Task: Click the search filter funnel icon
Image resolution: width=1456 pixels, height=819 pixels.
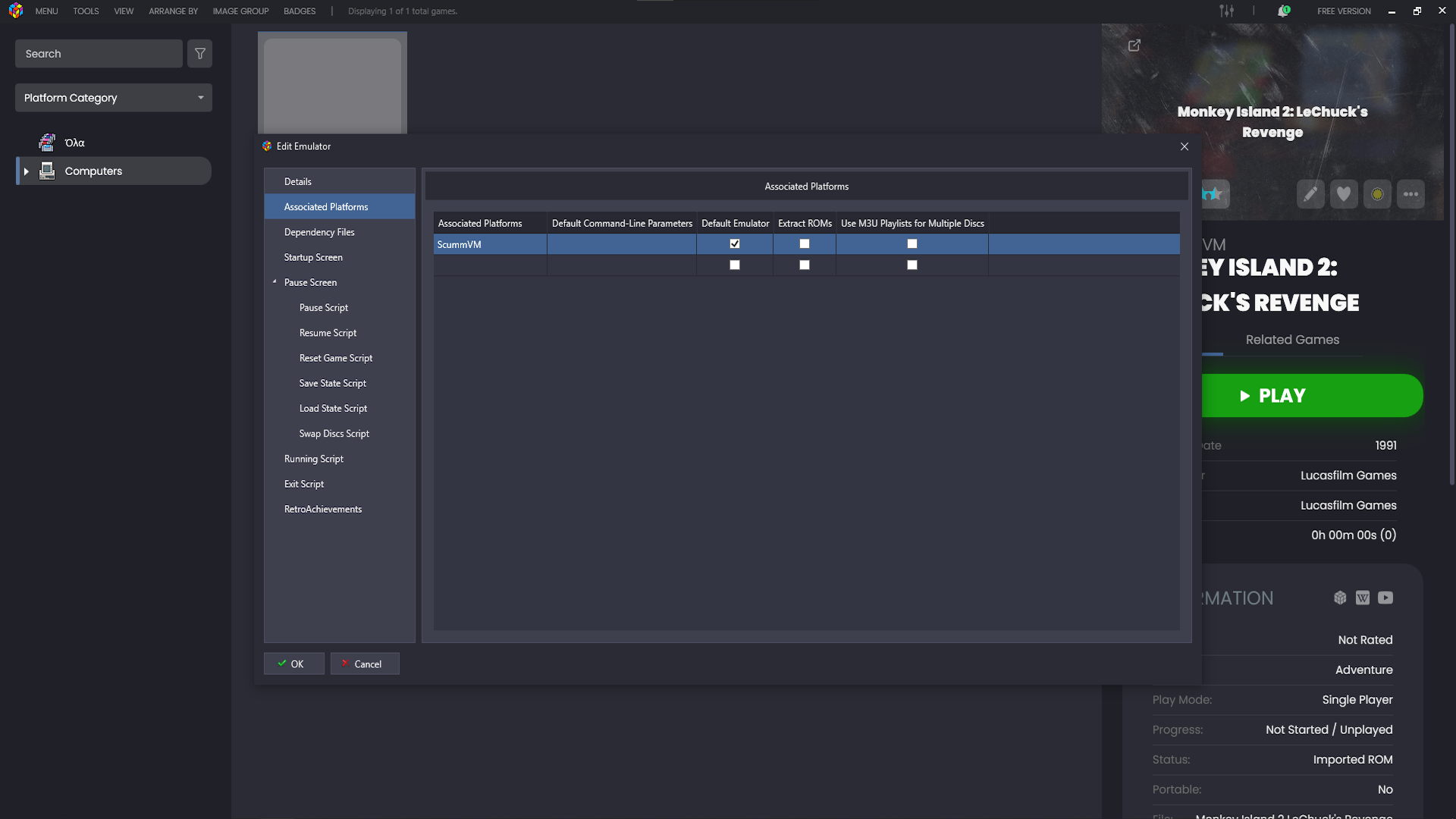Action: point(200,54)
